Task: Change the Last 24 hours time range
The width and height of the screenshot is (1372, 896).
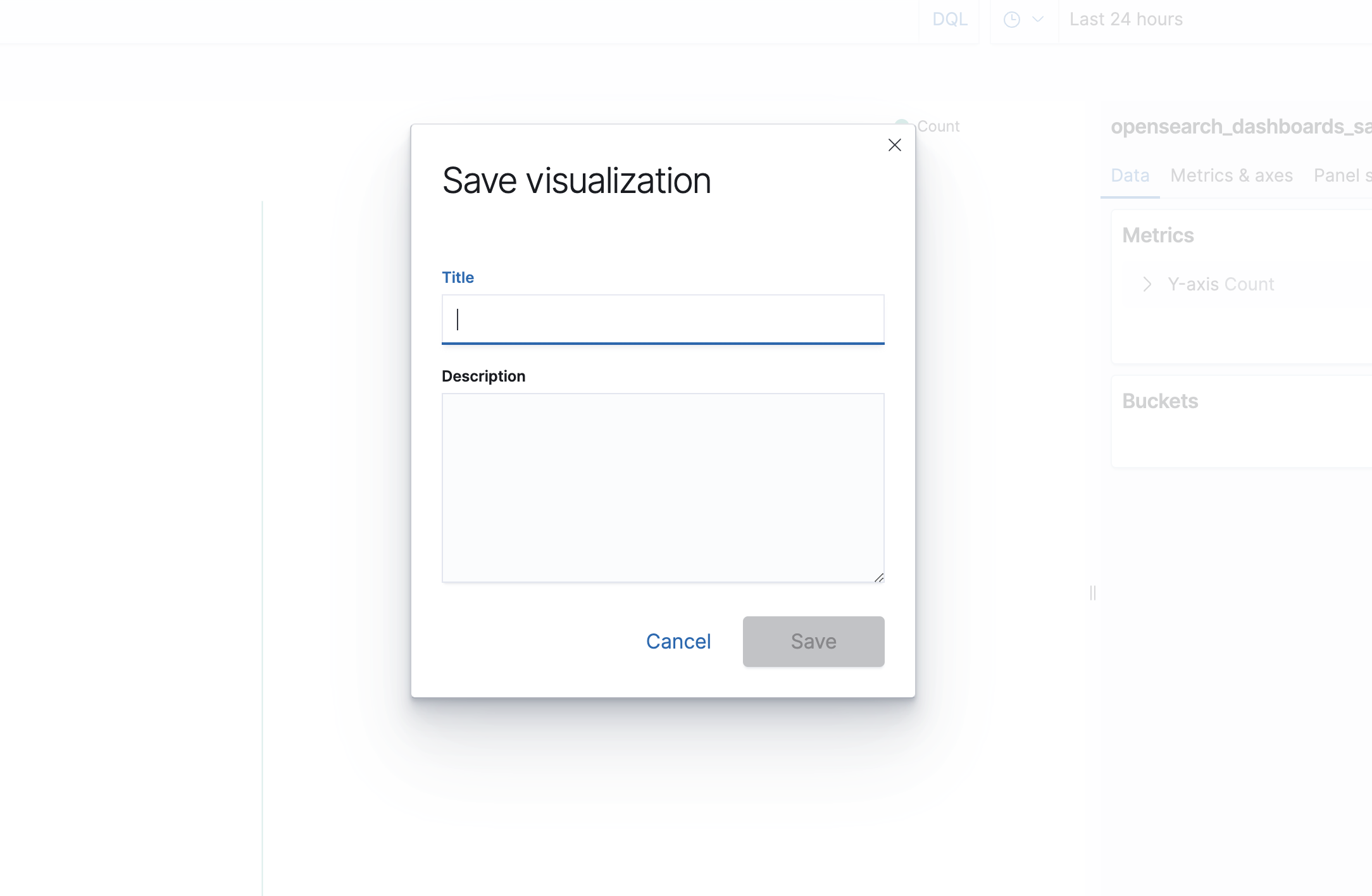Action: [1126, 19]
